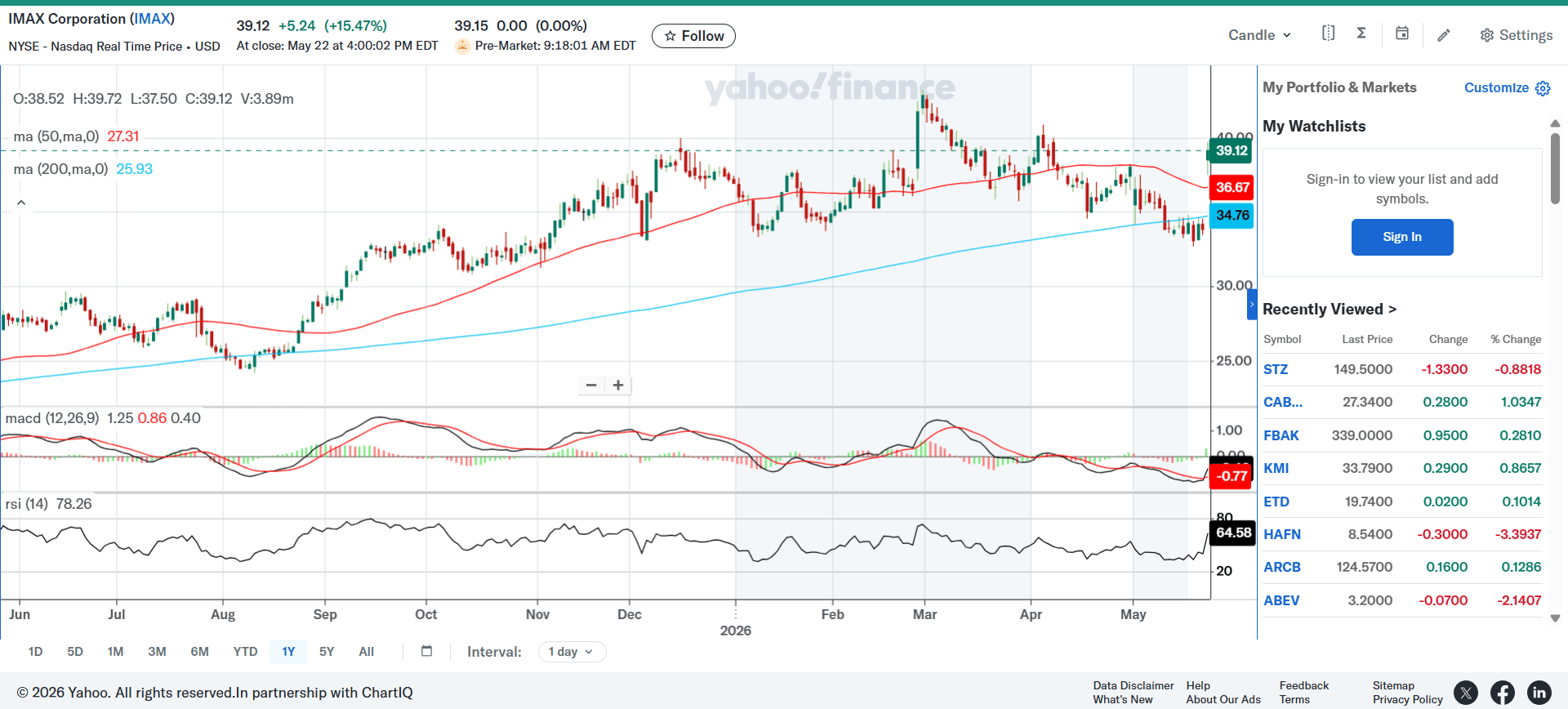
Task: Open the ARCB symbol link
Action: pyautogui.click(x=1282, y=567)
